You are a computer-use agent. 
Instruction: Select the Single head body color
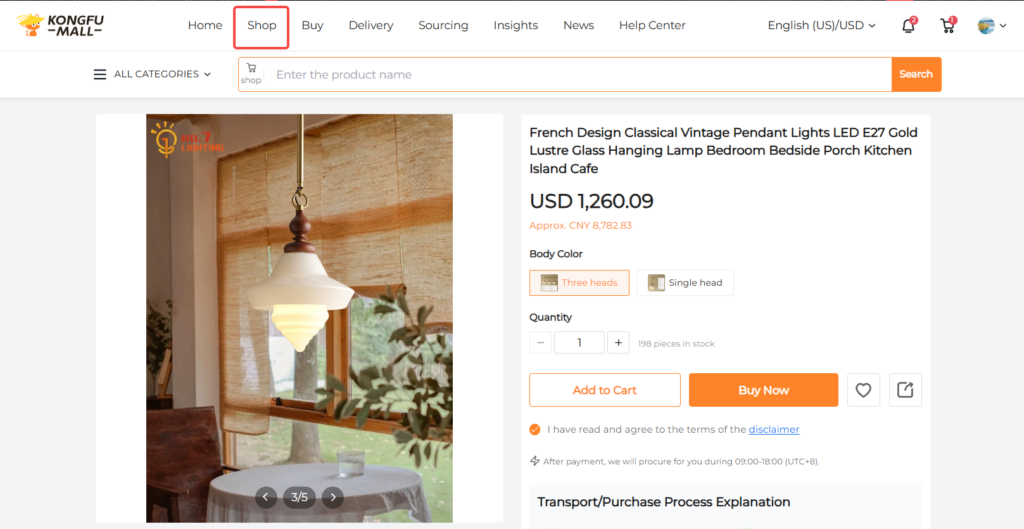tap(685, 283)
